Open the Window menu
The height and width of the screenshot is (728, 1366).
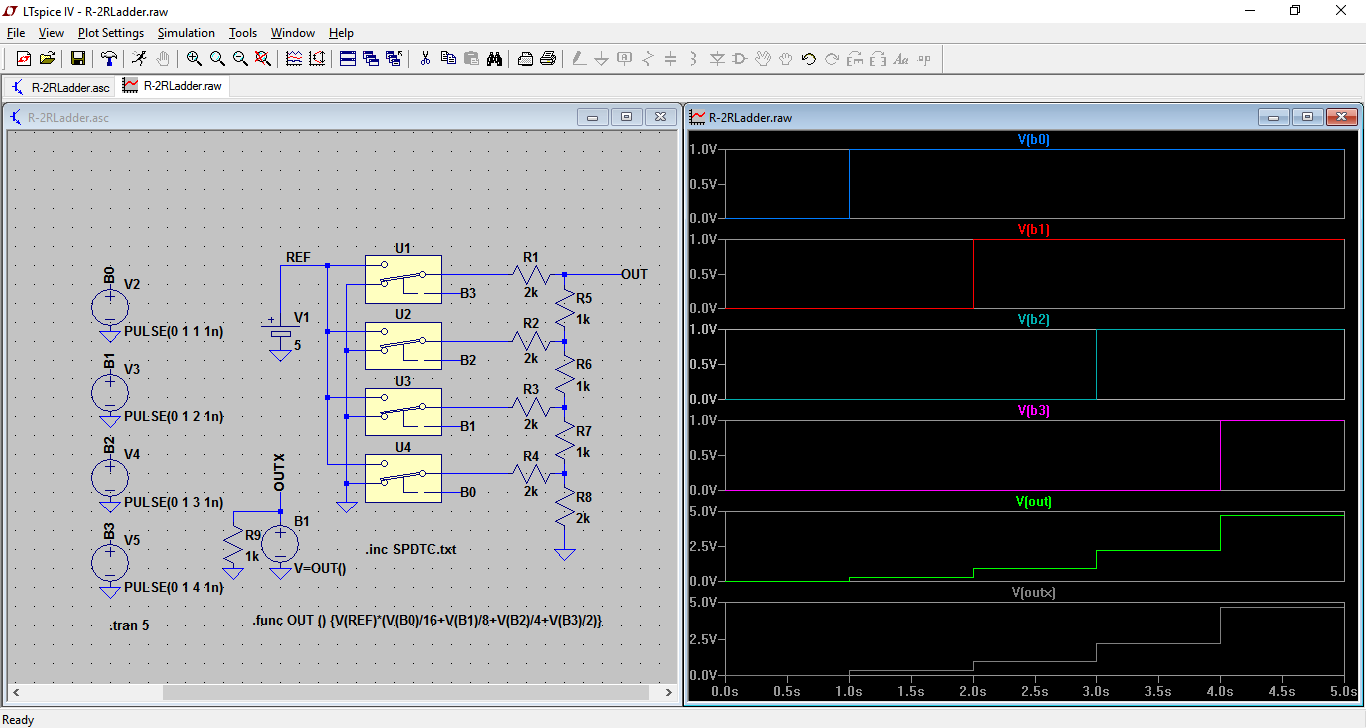pos(293,33)
